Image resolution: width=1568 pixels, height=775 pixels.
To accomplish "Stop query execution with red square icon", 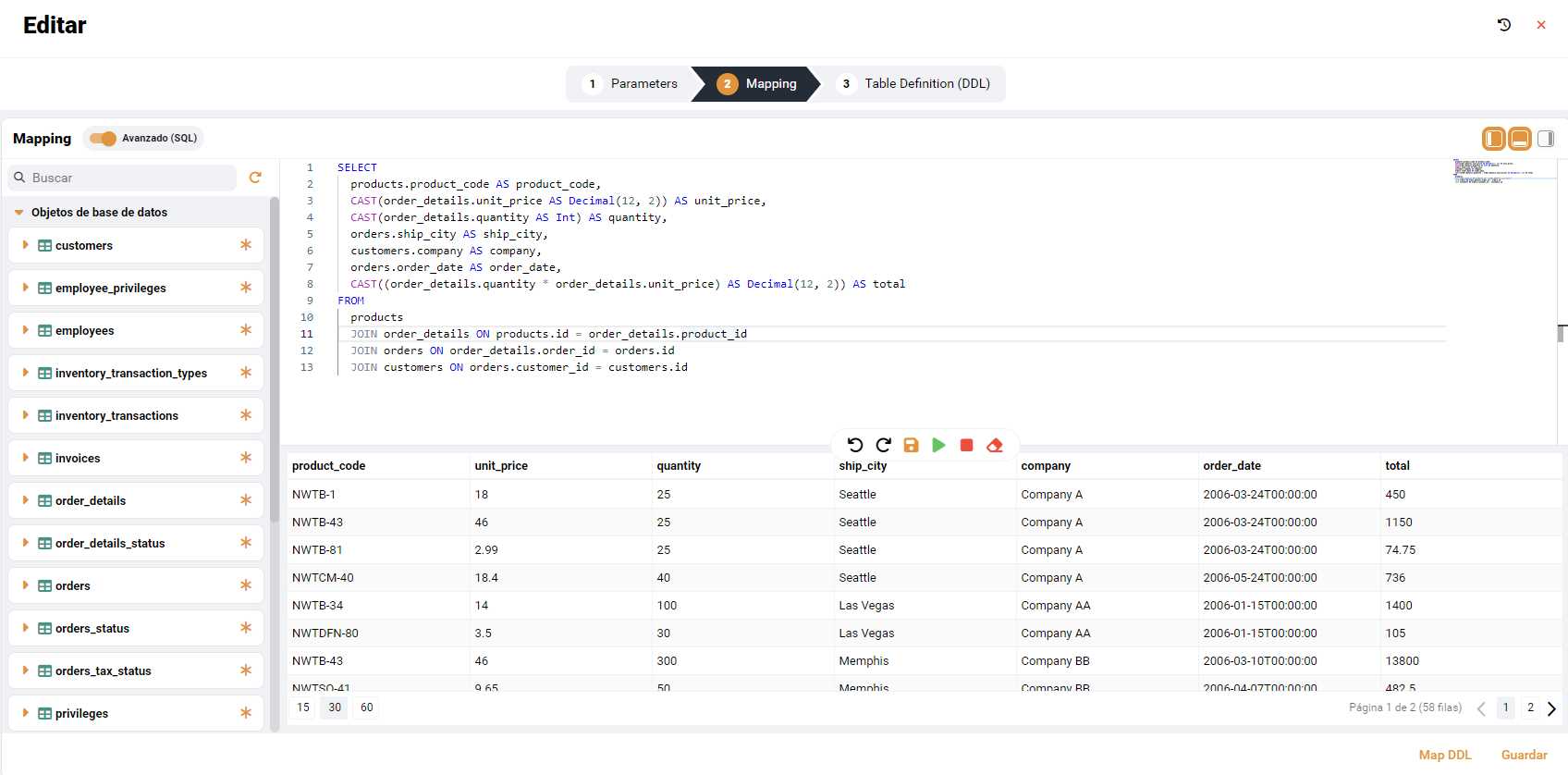I will pos(966,446).
